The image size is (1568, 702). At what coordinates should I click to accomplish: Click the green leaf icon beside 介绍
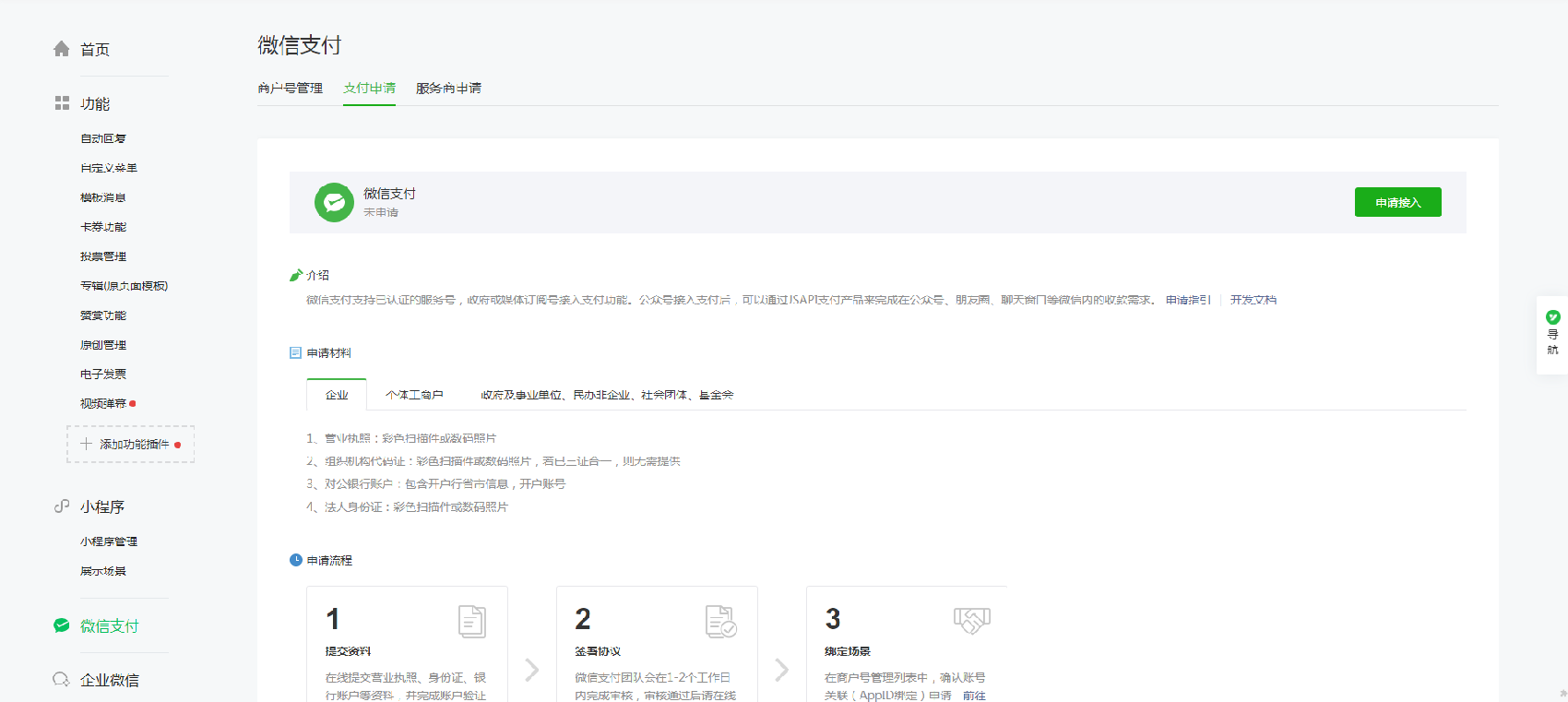[x=296, y=275]
